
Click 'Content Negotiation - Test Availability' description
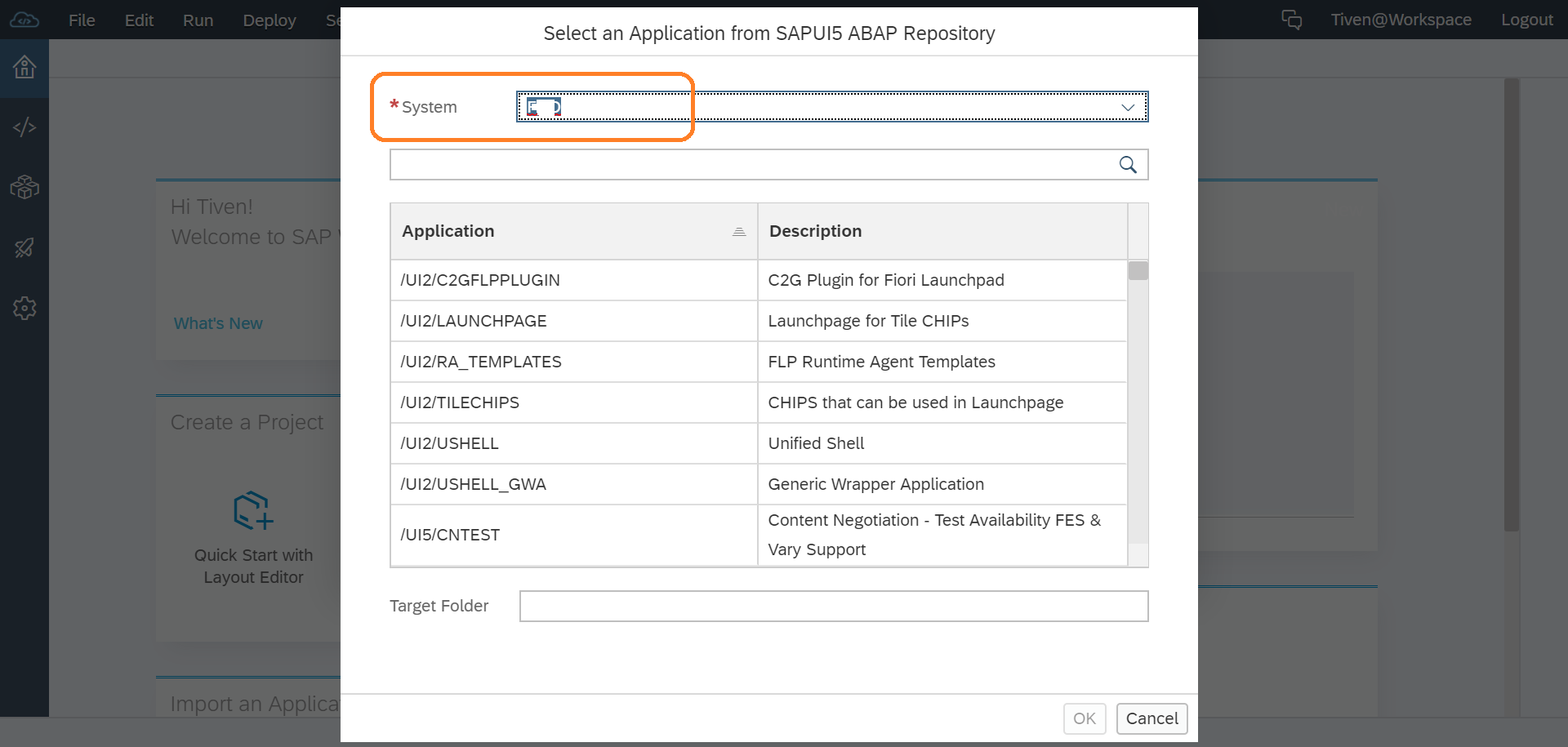point(934,535)
